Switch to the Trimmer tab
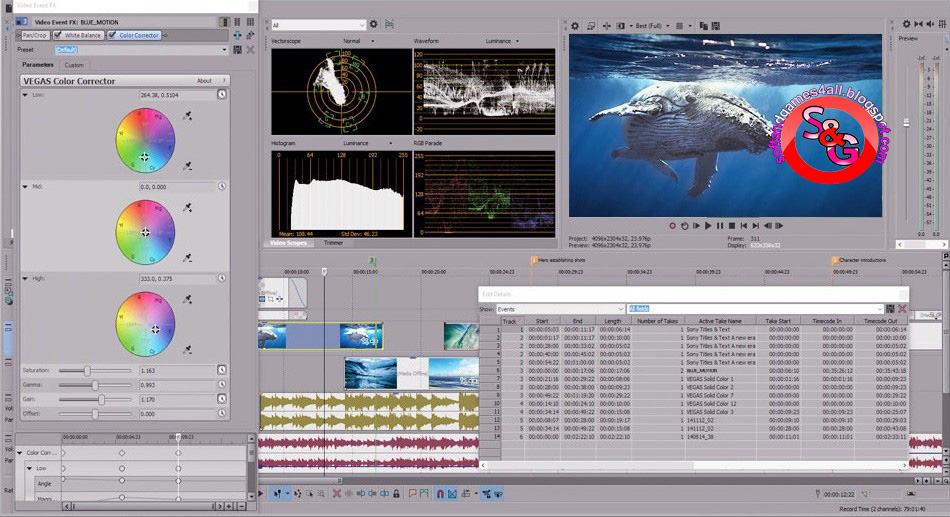Image resolution: width=950 pixels, height=517 pixels. pos(333,242)
